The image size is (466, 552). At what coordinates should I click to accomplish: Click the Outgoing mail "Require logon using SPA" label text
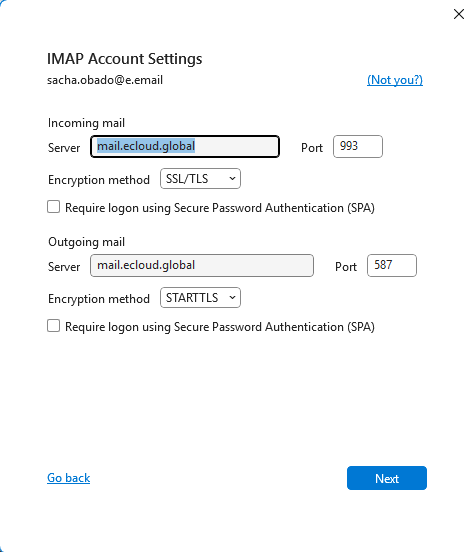[220, 327]
